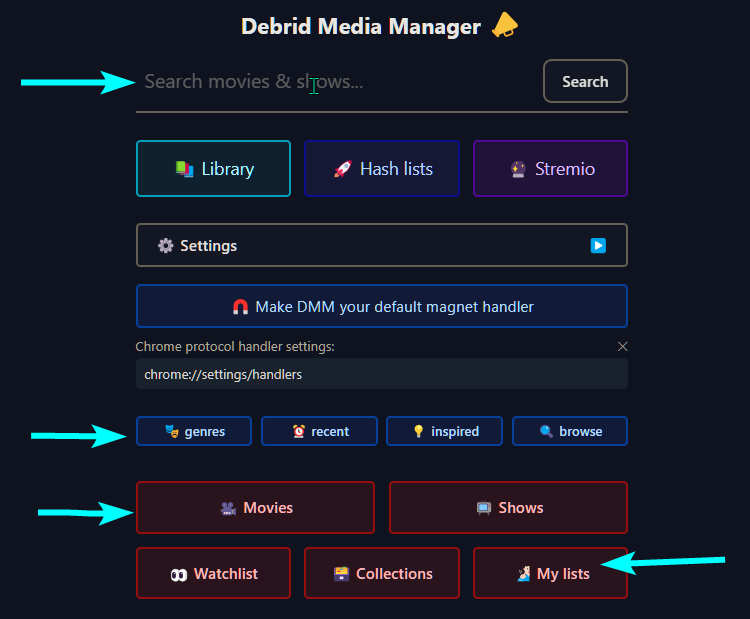This screenshot has width=750, height=619.
Task: Open the Library section
Action: 213,168
